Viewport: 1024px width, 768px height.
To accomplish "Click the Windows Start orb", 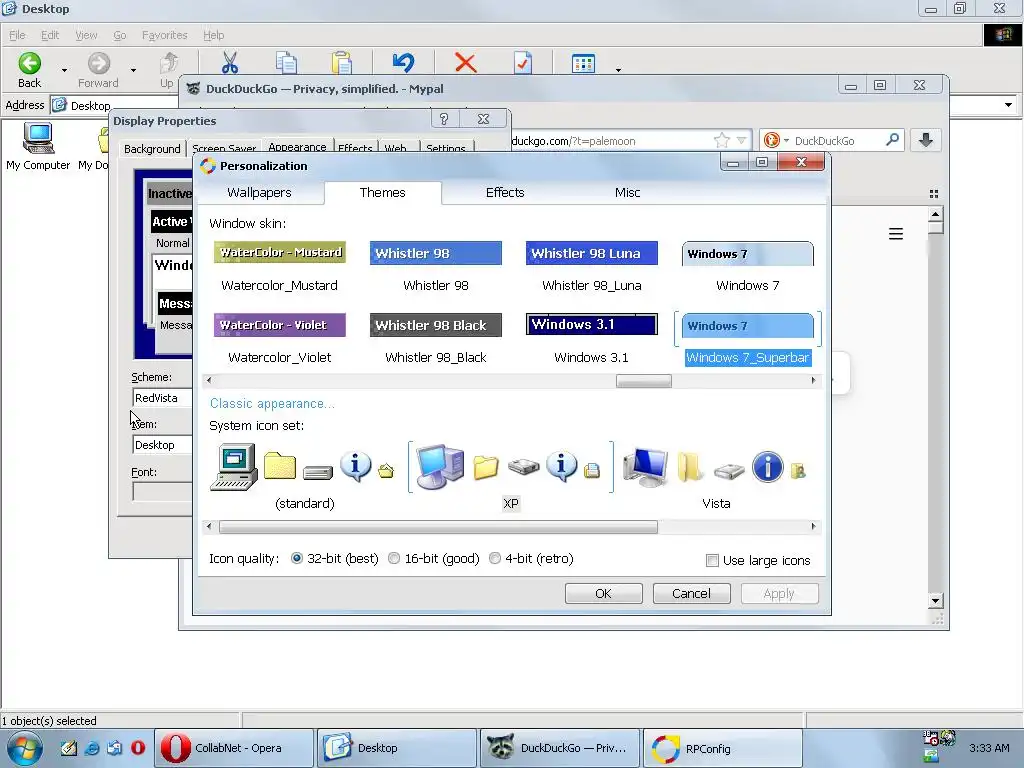I will click(x=25, y=748).
